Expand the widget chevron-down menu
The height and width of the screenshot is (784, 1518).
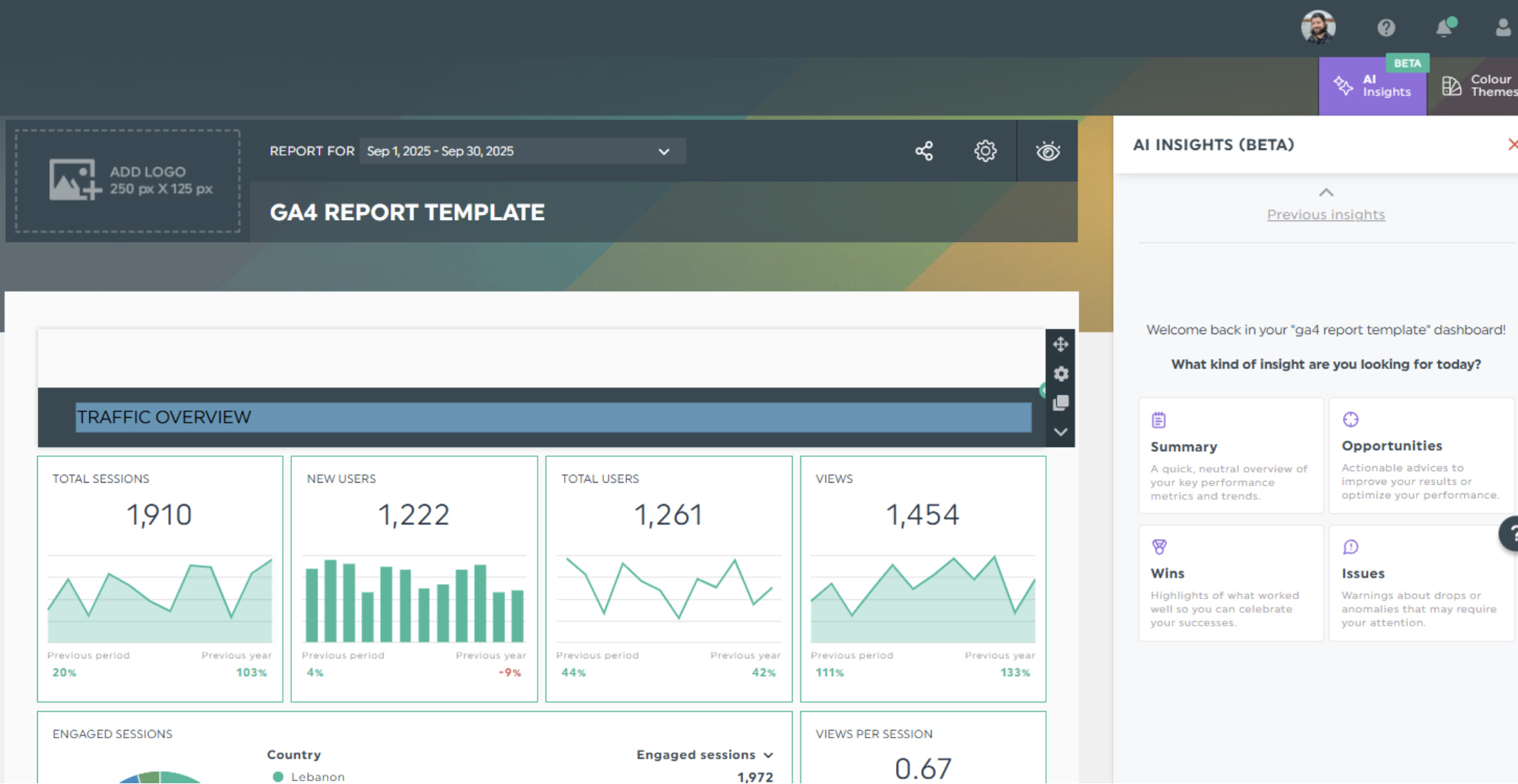(x=1060, y=432)
